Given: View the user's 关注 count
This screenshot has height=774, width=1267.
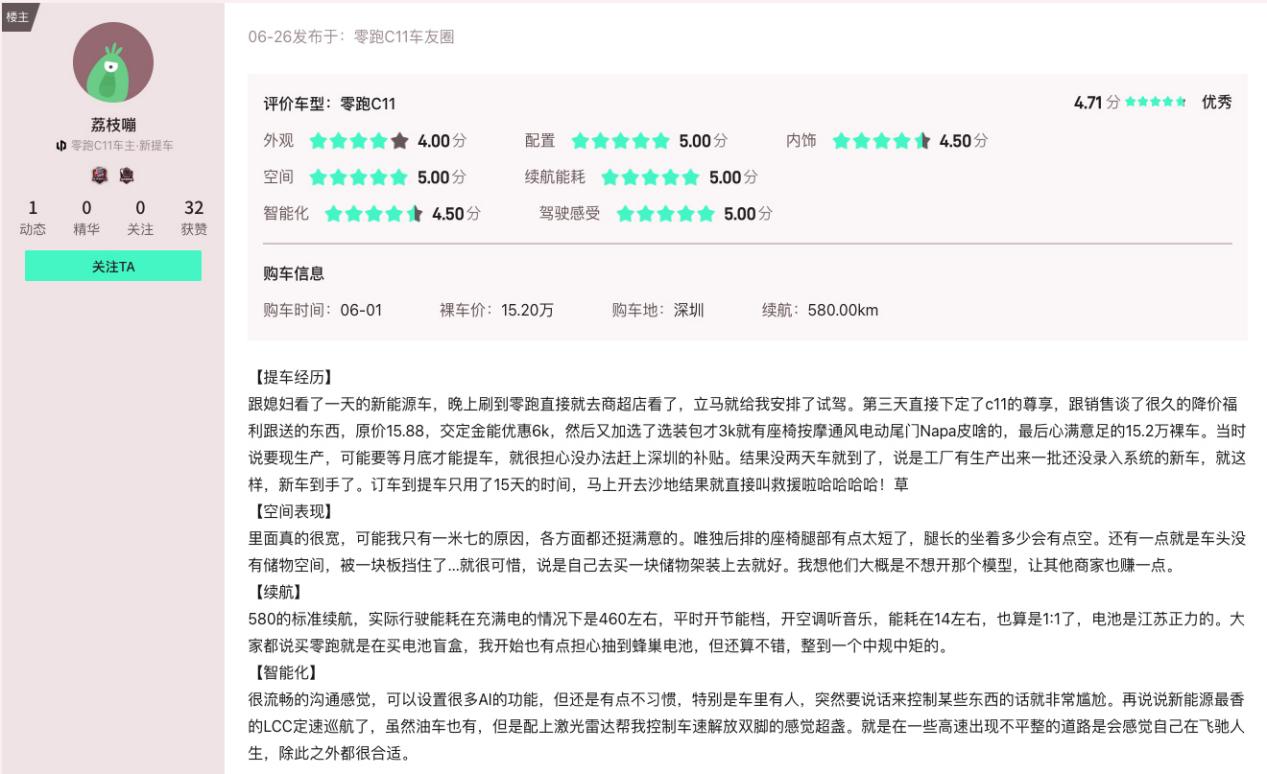Looking at the screenshot, I should 140,218.
